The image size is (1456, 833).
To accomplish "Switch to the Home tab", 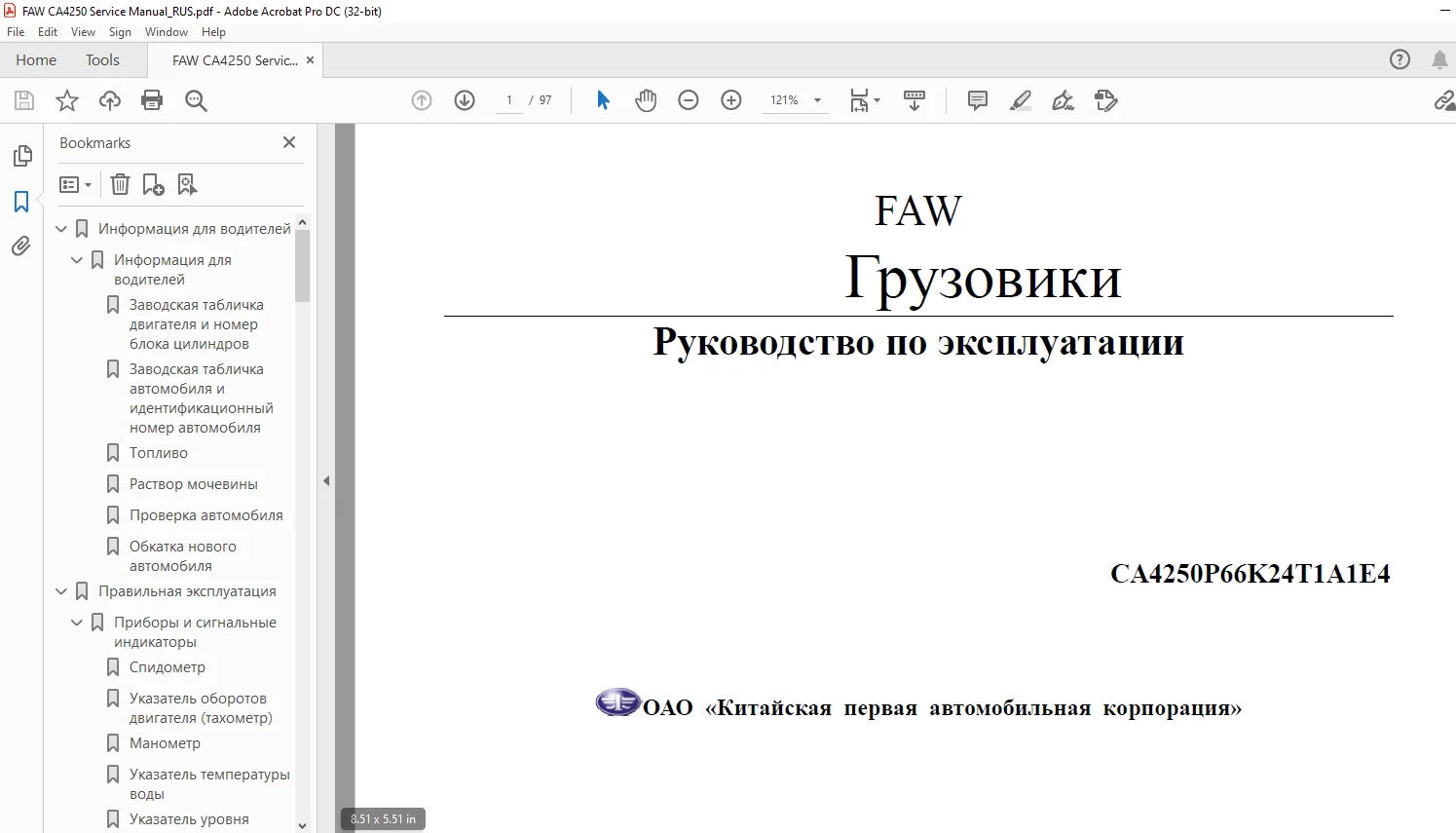I will pyautogui.click(x=36, y=60).
